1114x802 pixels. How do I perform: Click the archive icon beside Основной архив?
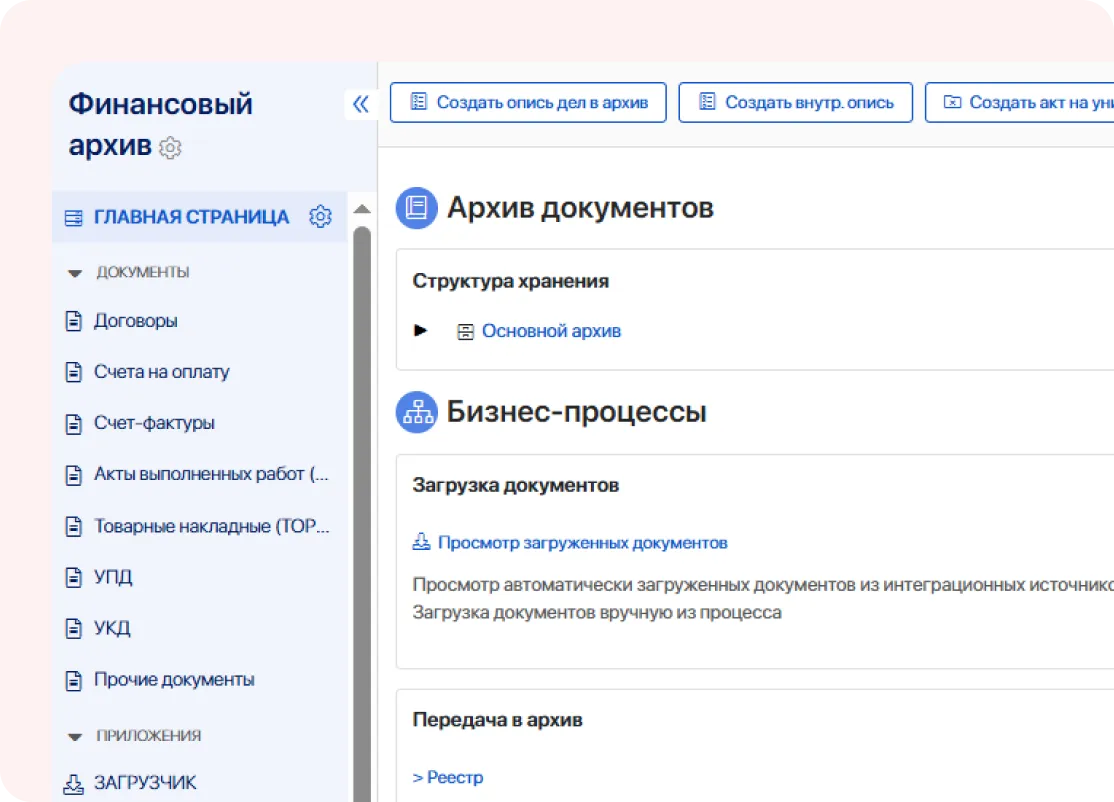(465, 331)
